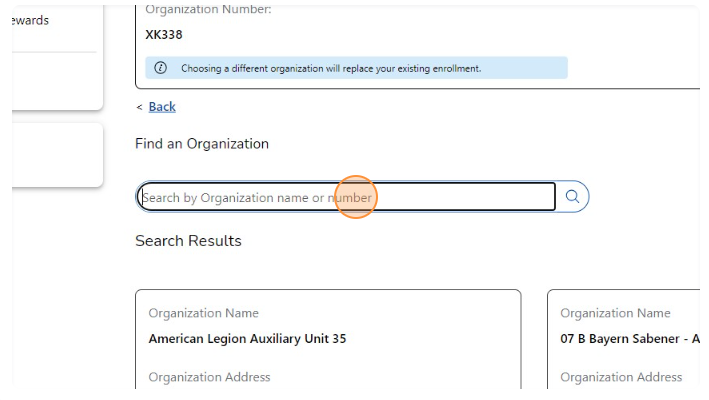The width and height of the screenshot is (709, 400).
Task: Open the Rewards item in left sidebar
Action: 30,20
